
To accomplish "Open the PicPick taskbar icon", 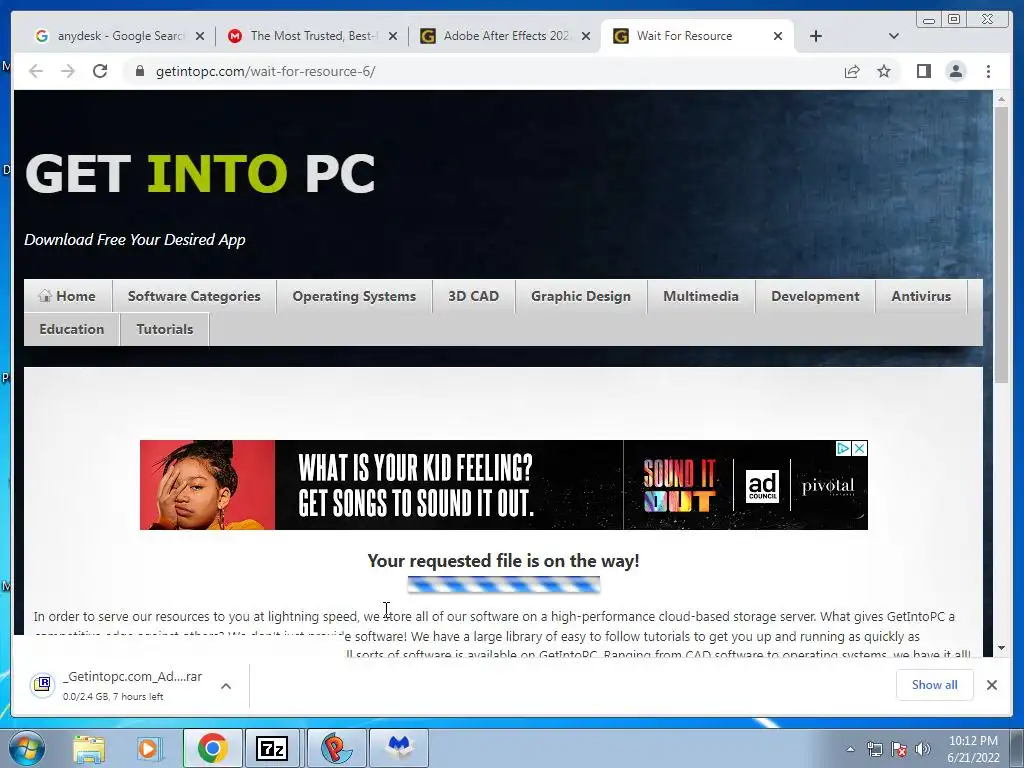I will 336,748.
